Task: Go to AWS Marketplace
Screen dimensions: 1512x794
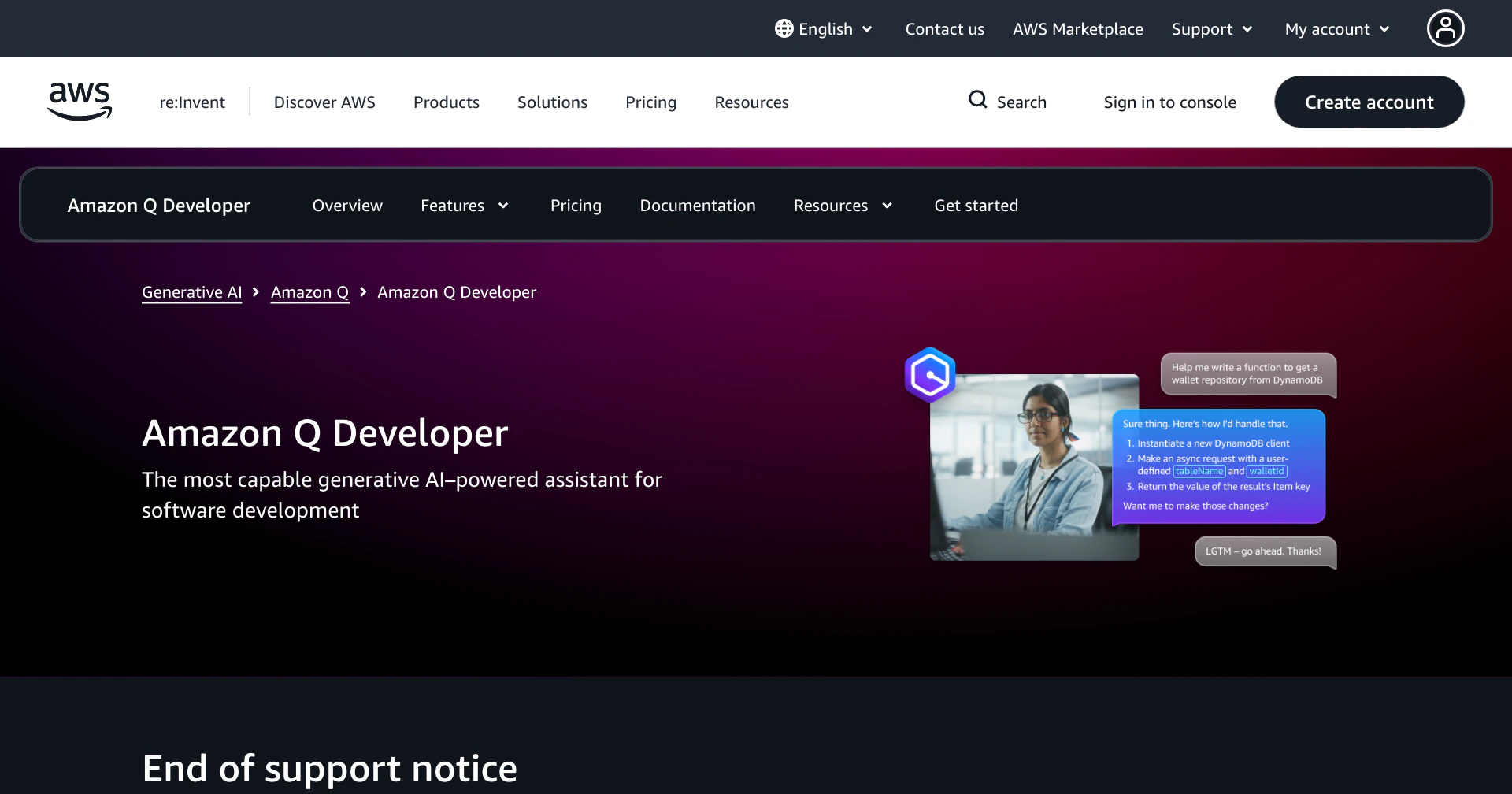Action: click(x=1077, y=29)
